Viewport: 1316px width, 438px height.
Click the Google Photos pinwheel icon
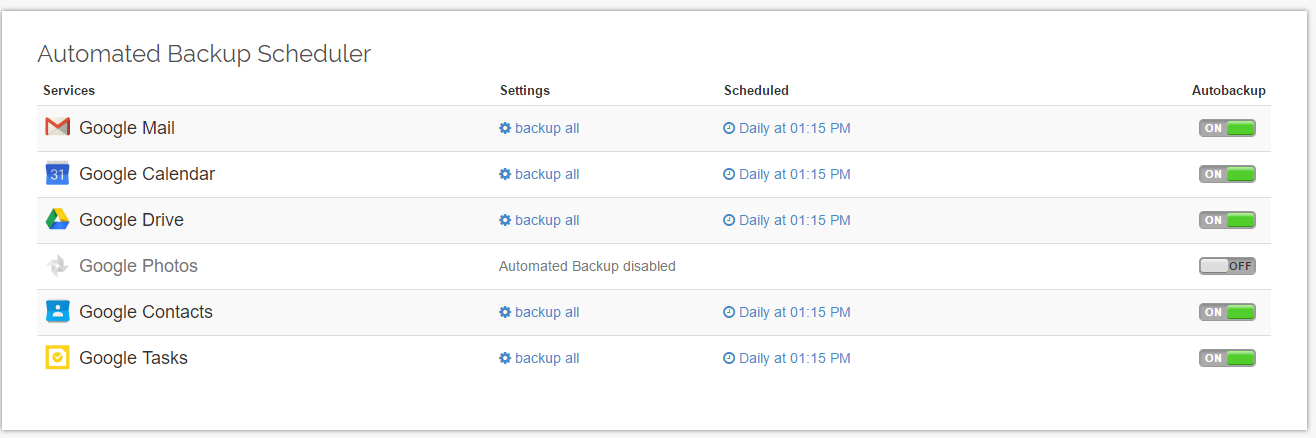(57, 265)
